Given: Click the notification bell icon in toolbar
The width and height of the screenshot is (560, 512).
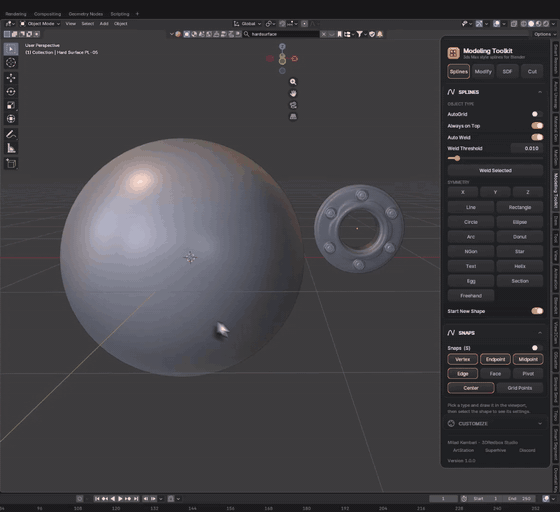Looking at the screenshot, I should click(x=380, y=34).
